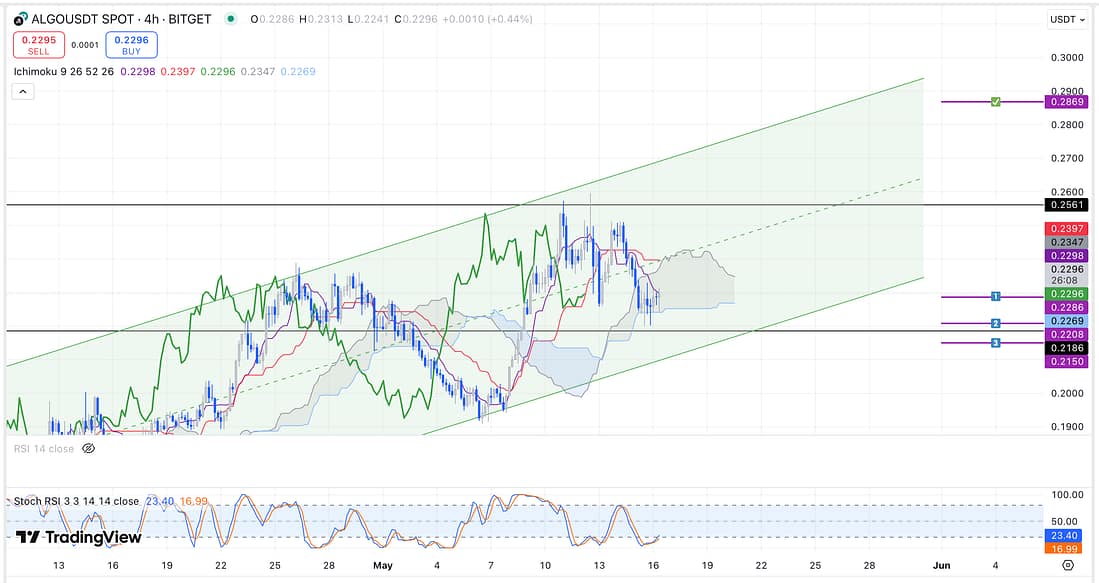Open time axis settings gear icon
The width and height of the screenshot is (1099, 583).
(x=1067, y=565)
